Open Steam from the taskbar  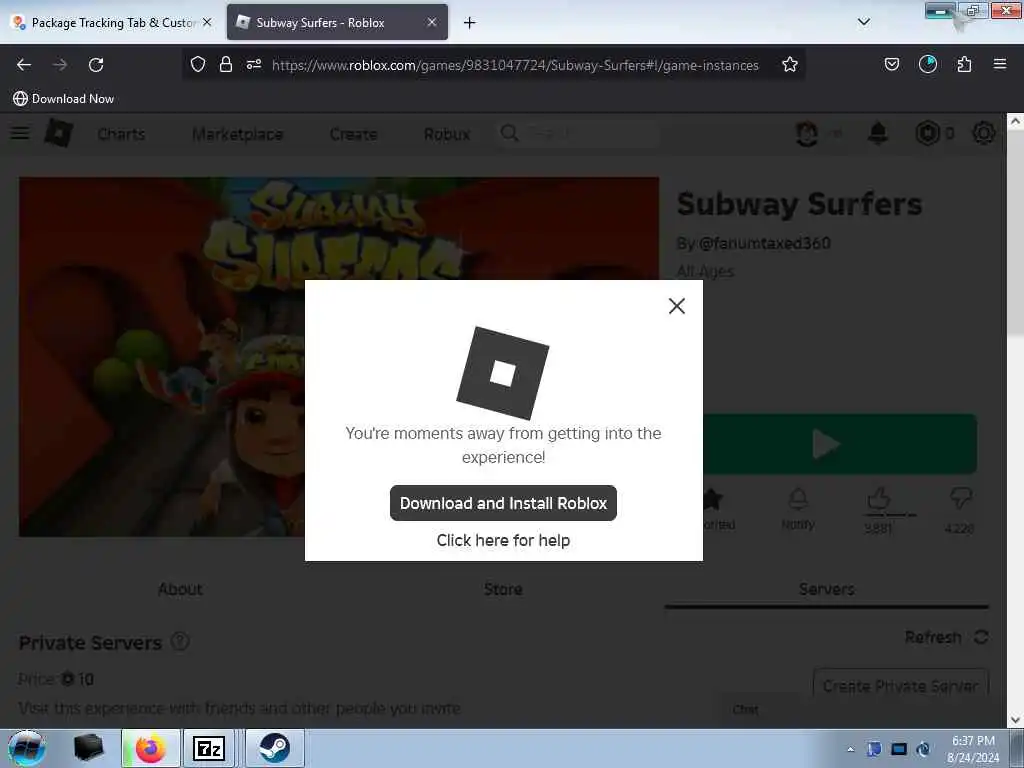[x=274, y=748]
